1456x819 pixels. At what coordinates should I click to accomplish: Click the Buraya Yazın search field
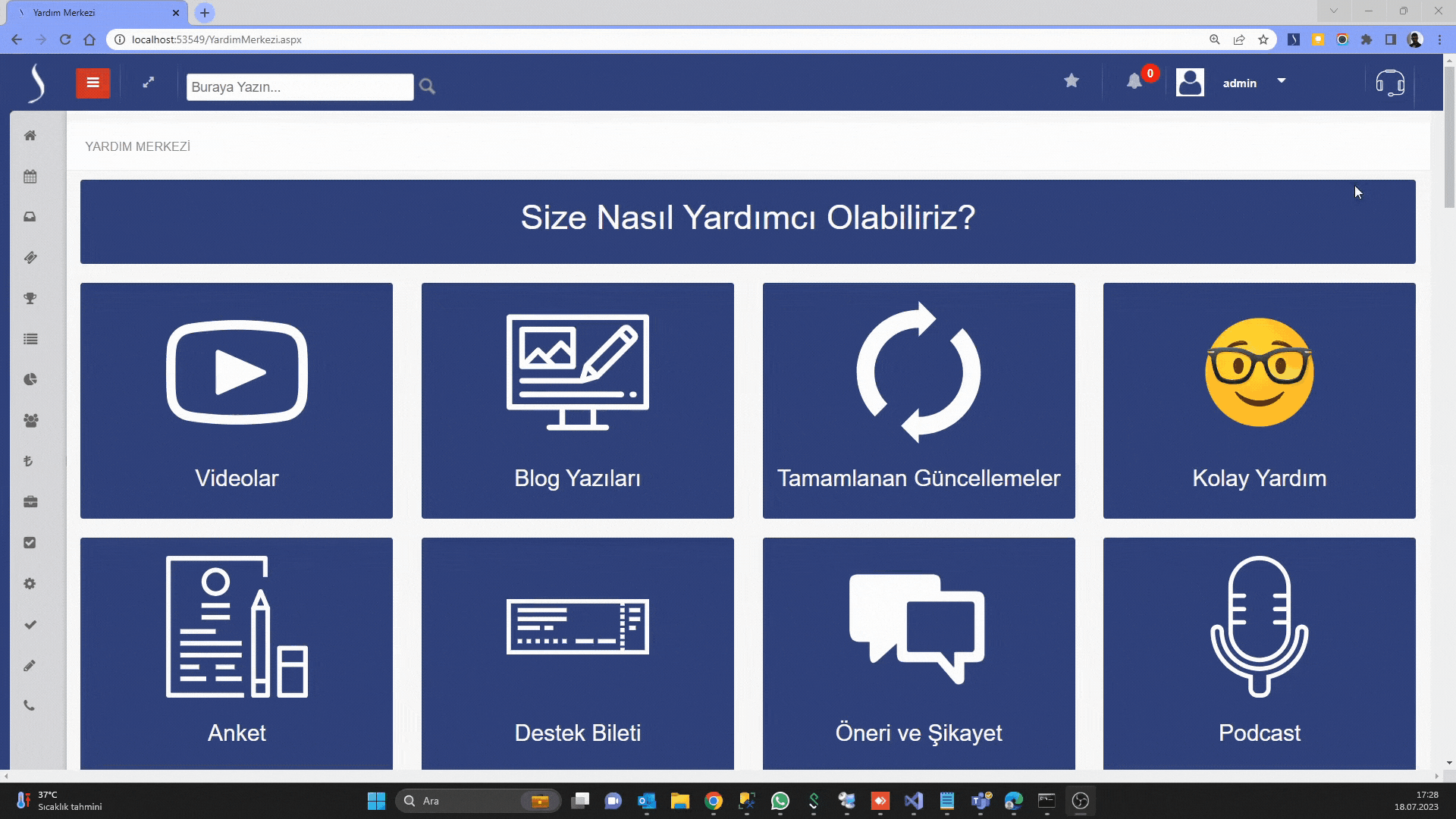point(300,87)
